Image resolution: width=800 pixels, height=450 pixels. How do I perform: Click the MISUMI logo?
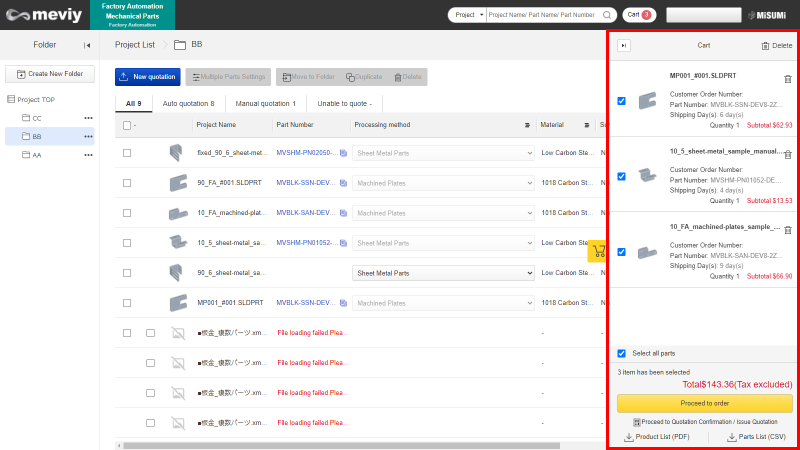(767, 15)
